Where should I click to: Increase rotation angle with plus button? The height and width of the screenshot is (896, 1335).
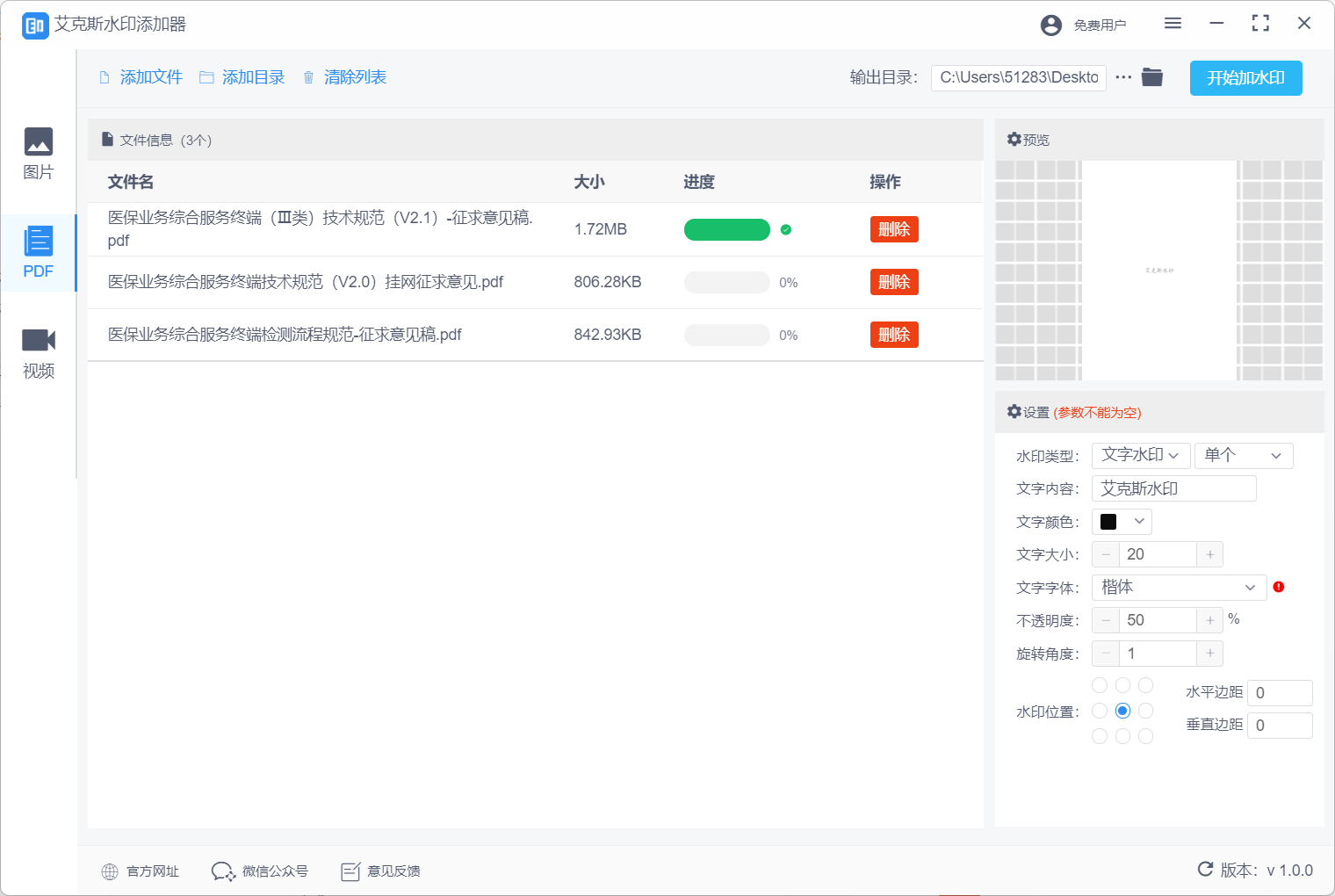pyautogui.click(x=1210, y=654)
